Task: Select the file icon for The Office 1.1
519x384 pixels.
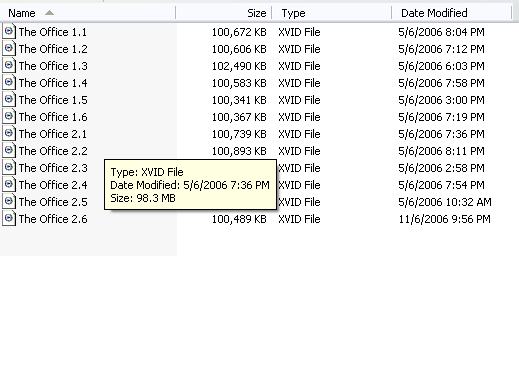Action: pyautogui.click(x=9, y=32)
